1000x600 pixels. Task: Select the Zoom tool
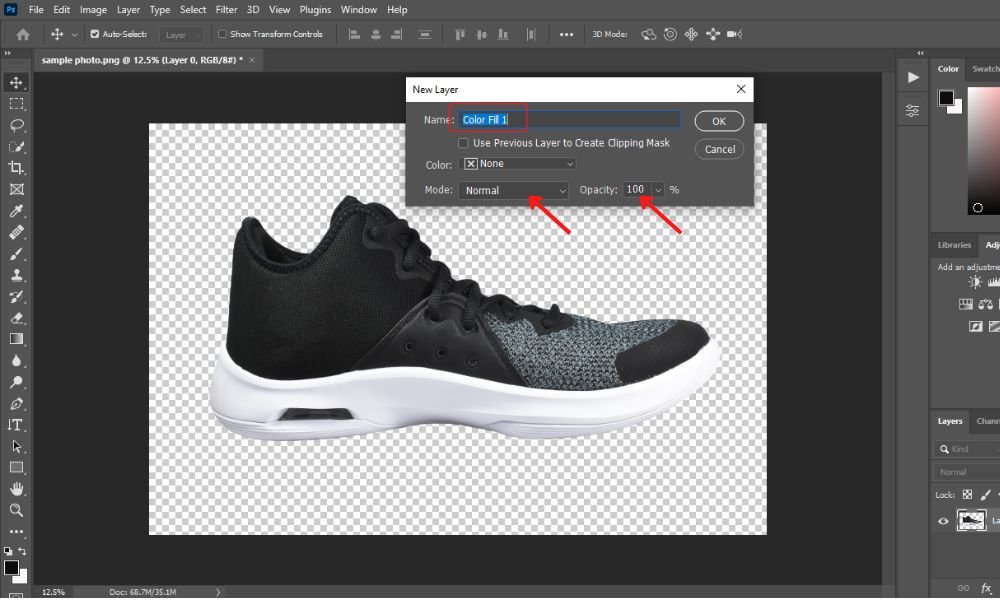[16, 510]
